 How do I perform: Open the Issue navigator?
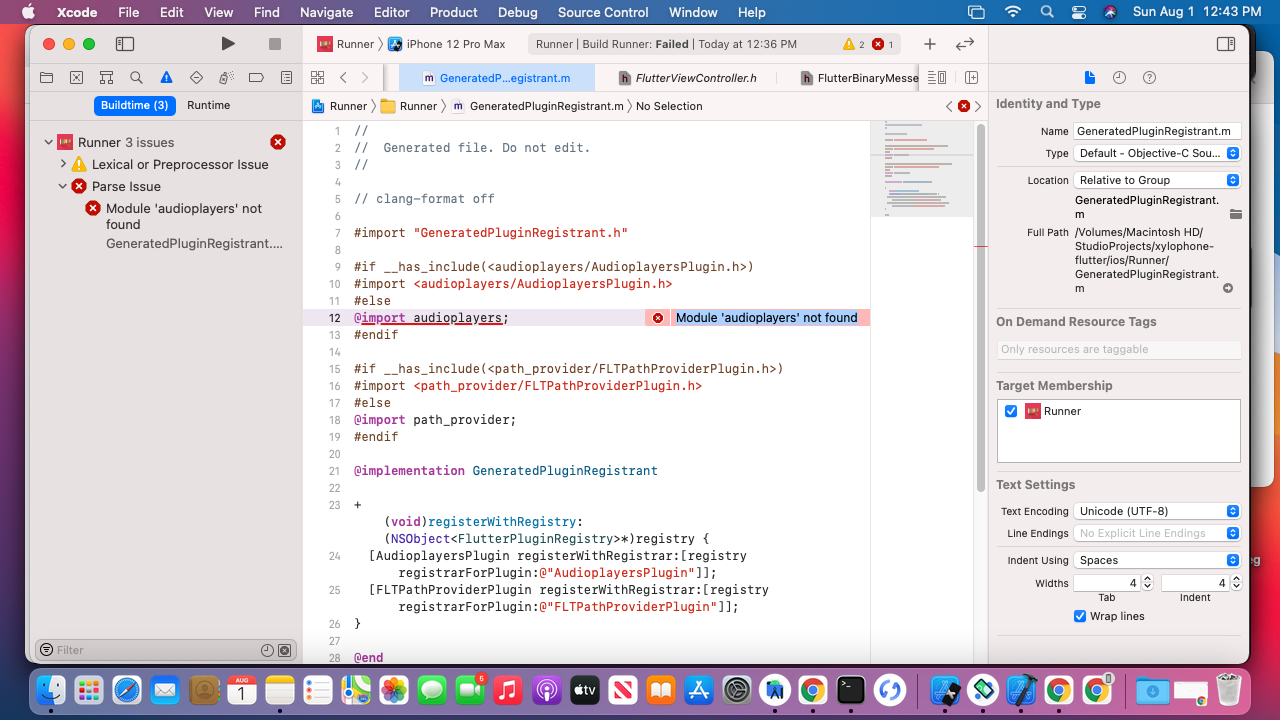166,77
